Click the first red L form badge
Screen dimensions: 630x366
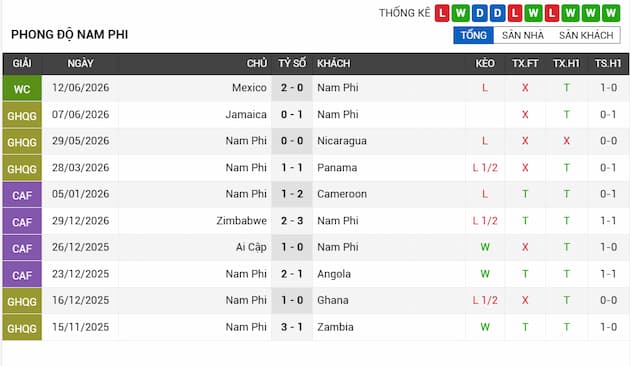442,13
